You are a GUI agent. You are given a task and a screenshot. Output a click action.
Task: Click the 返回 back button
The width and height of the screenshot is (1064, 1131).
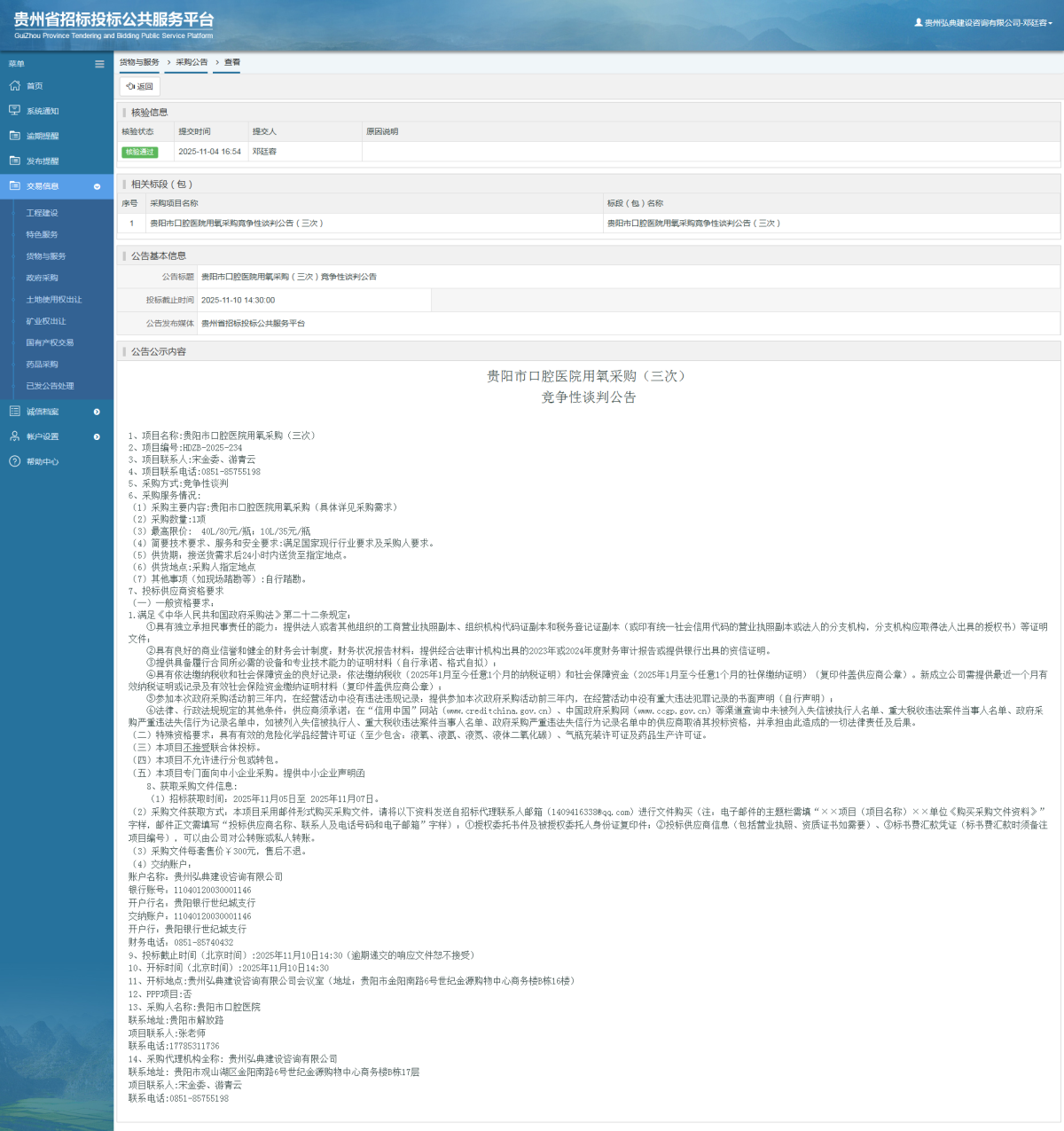point(140,87)
